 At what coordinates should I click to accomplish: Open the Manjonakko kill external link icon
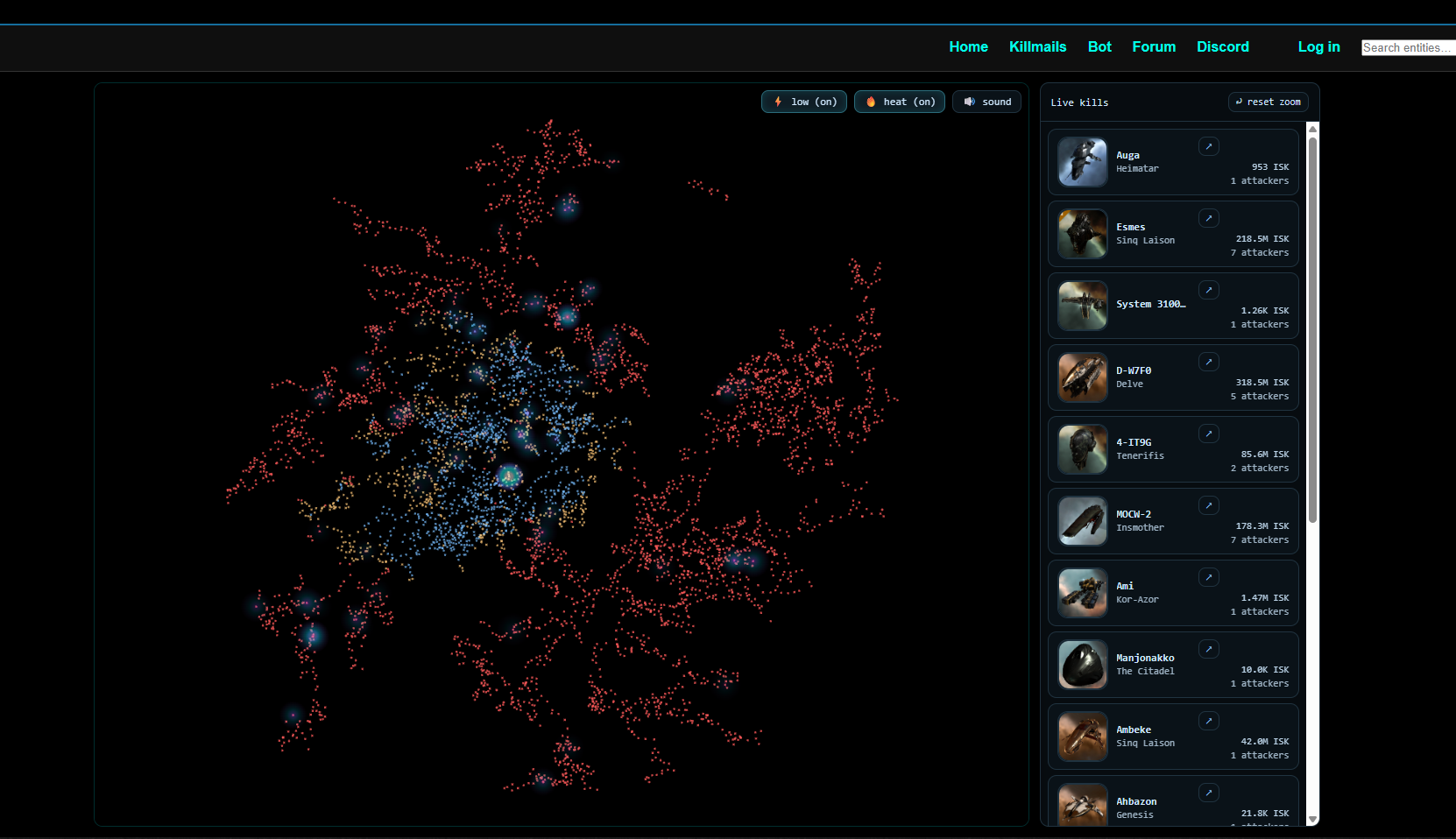coord(1209,649)
